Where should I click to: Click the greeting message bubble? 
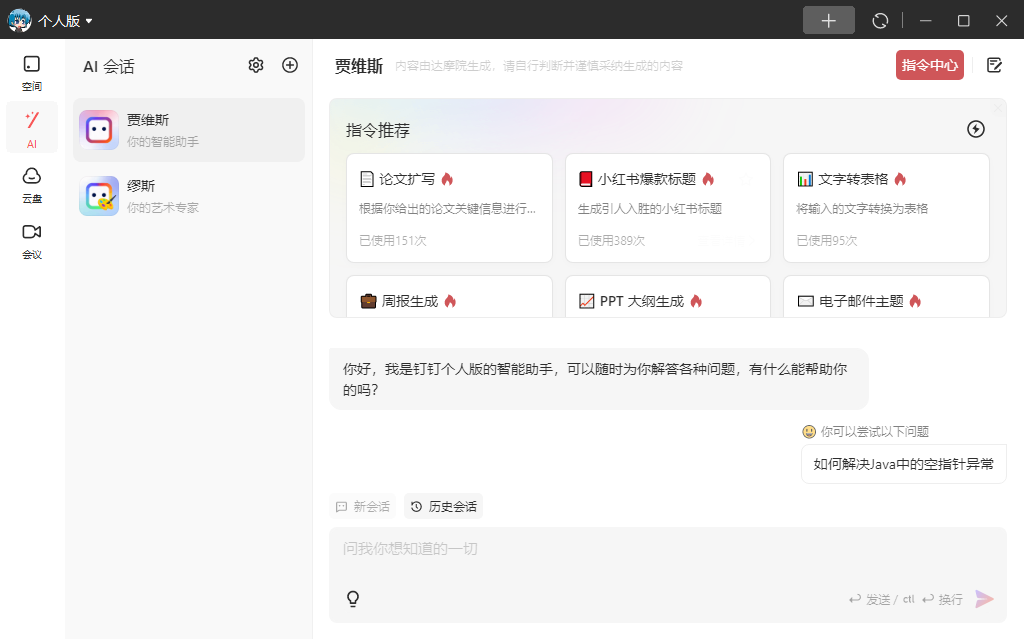(599, 379)
